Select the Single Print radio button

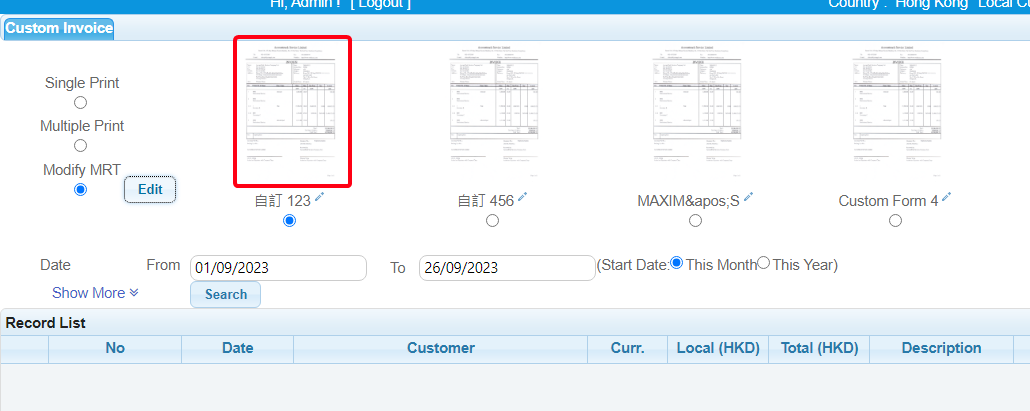(x=81, y=102)
